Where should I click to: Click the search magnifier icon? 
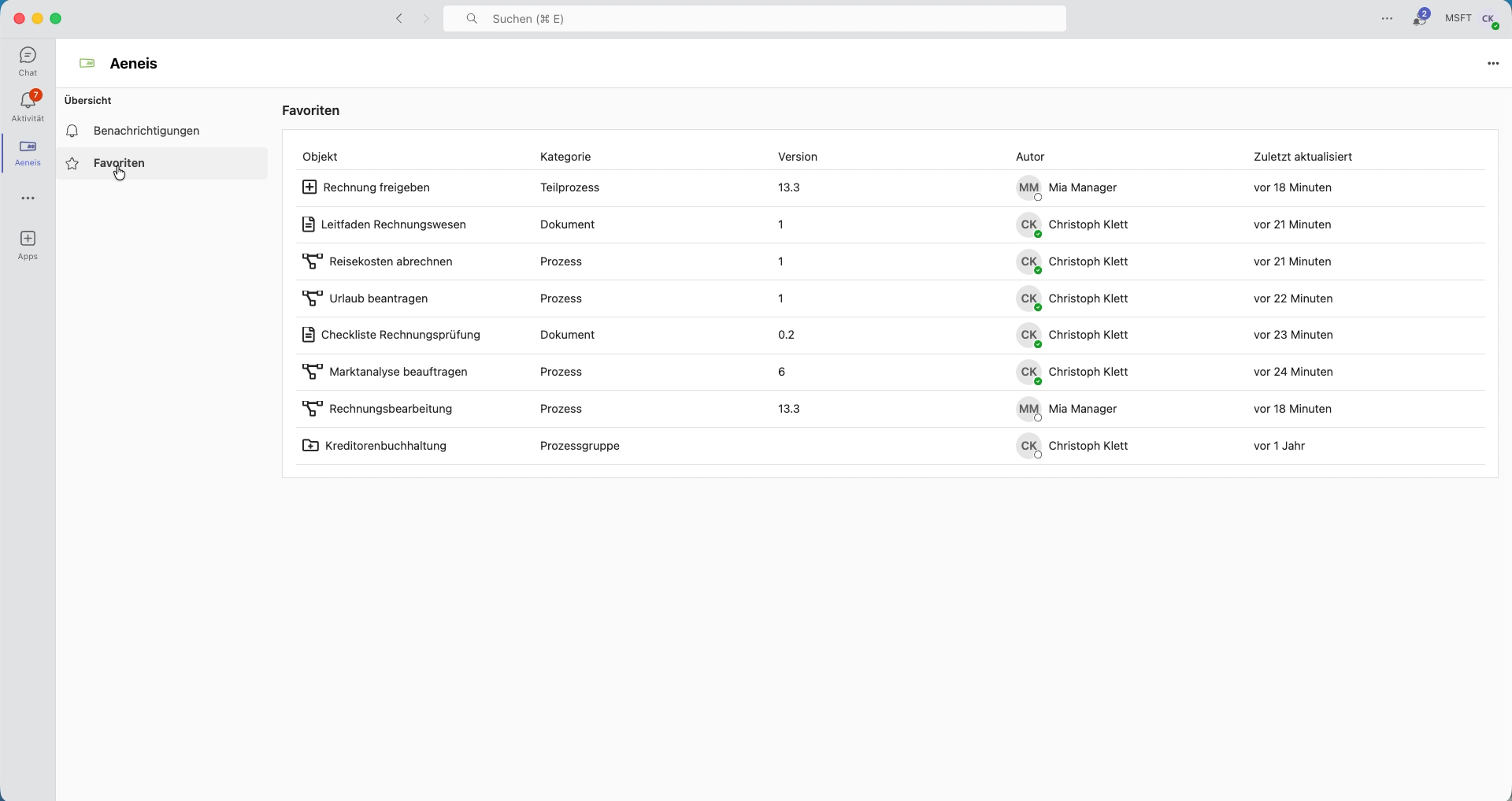[x=472, y=18]
